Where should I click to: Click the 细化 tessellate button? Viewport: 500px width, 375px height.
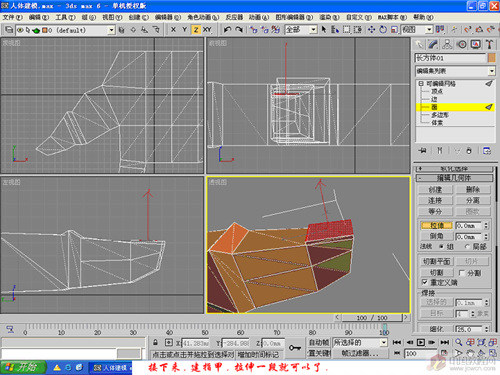point(436,329)
